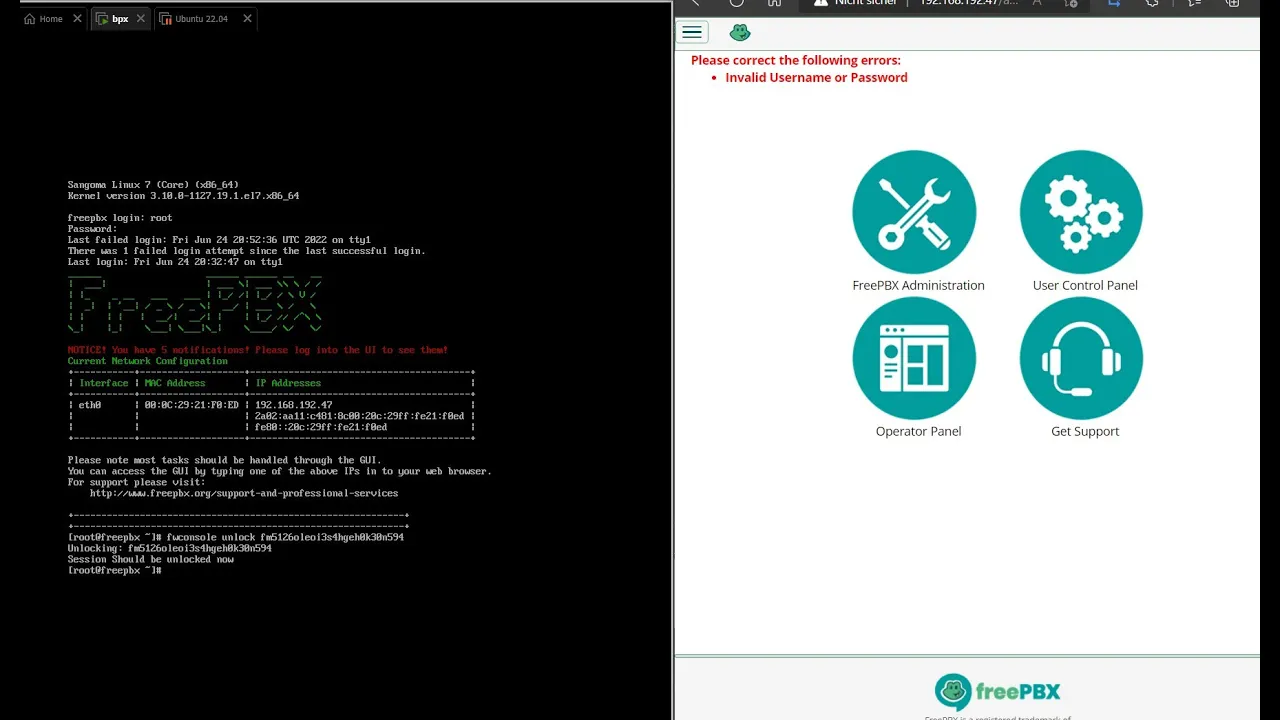Click the fe80 IPv6 address in terminal

(321, 427)
